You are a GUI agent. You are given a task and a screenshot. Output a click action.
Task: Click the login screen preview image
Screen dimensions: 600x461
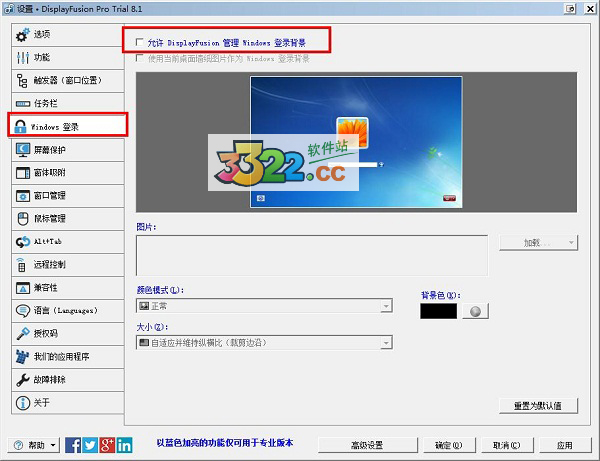356,142
